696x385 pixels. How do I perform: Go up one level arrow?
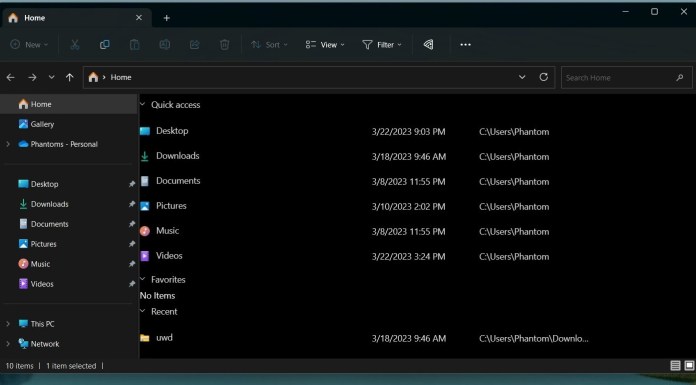(70, 77)
